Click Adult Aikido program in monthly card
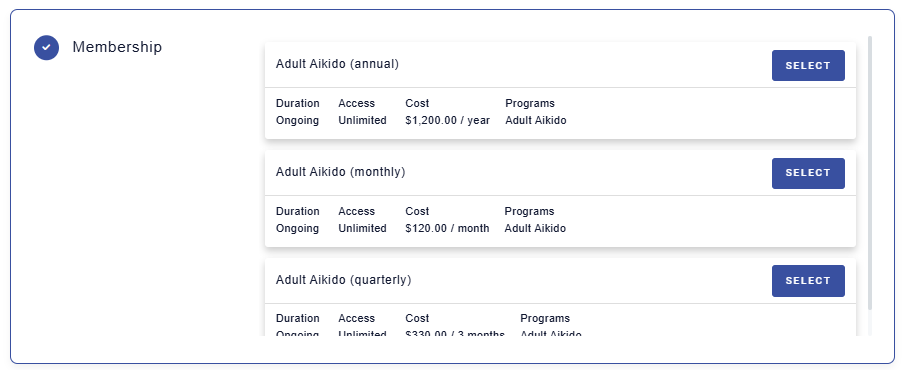Viewport: 907px width, 370px height. point(535,228)
